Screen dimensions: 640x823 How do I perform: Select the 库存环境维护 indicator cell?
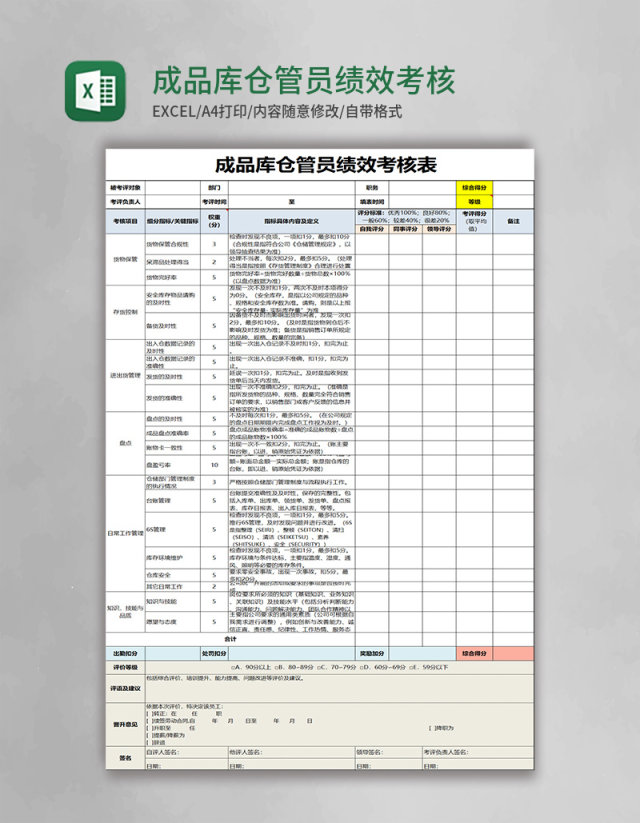click(173, 557)
